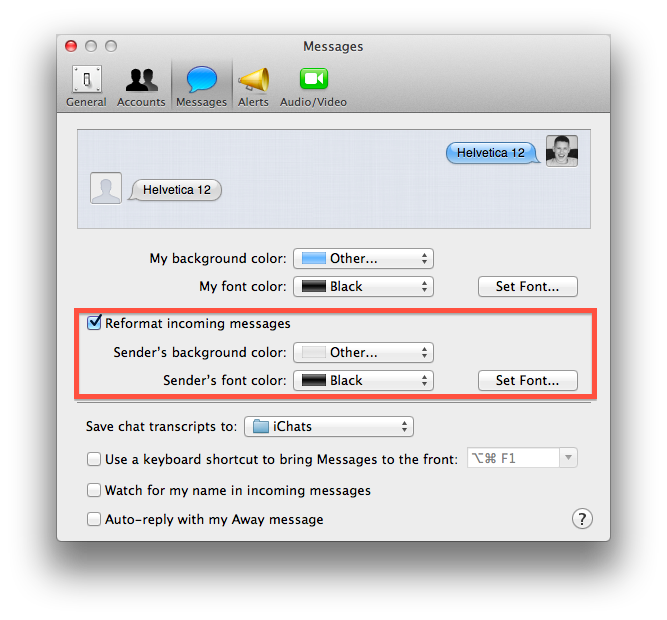Click the blue swatch in My background color
Viewport: 667px width, 620px height.
click(314, 259)
